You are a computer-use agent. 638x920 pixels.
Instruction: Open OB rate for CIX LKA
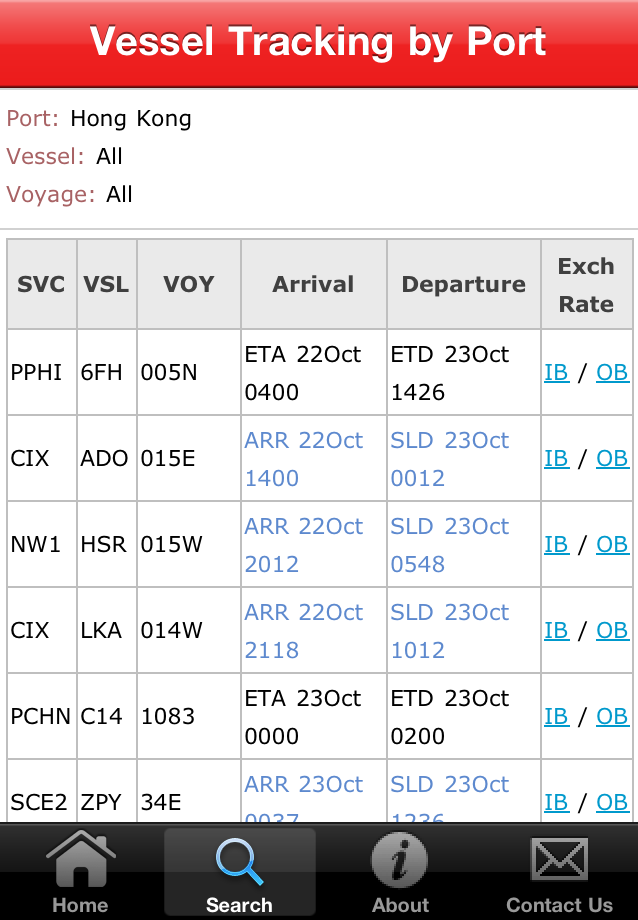612,630
